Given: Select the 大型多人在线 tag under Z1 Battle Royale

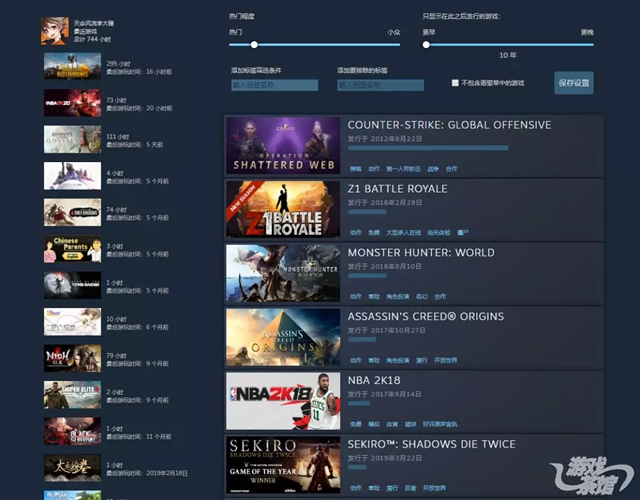Looking at the screenshot, I should tap(403, 233).
